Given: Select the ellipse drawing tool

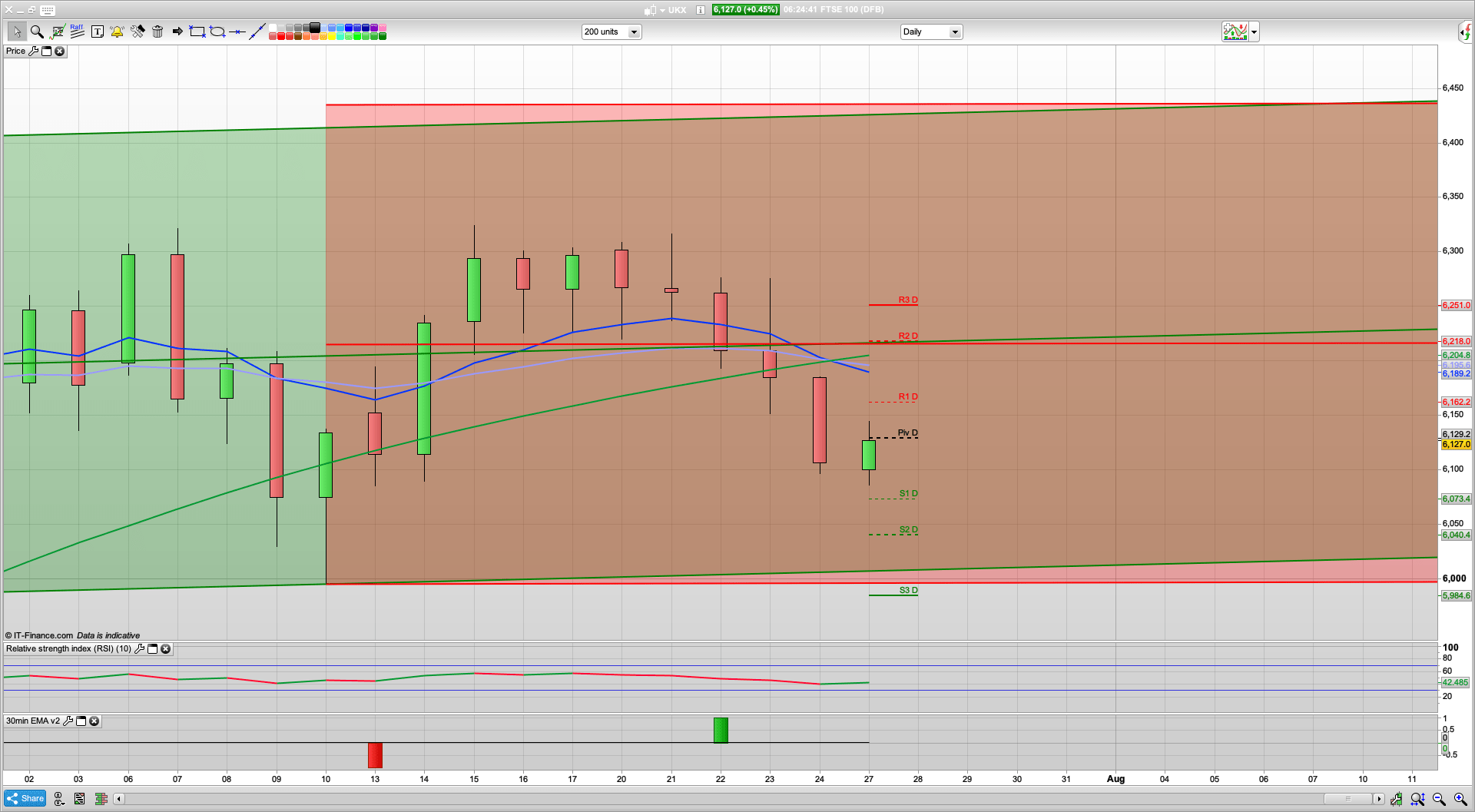Looking at the screenshot, I should click(x=218, y=31).
